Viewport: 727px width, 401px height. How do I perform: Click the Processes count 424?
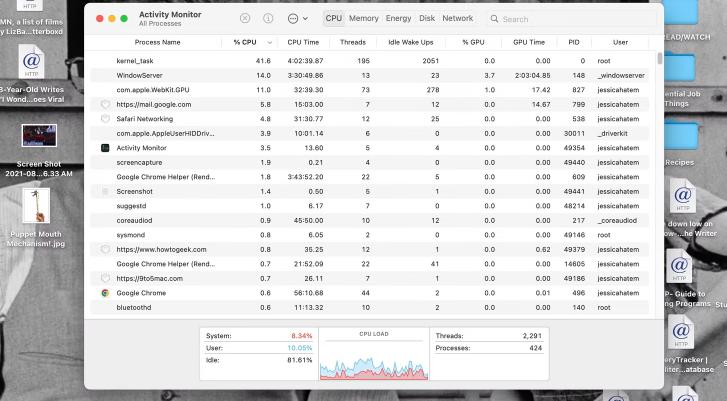click(536, 348)
